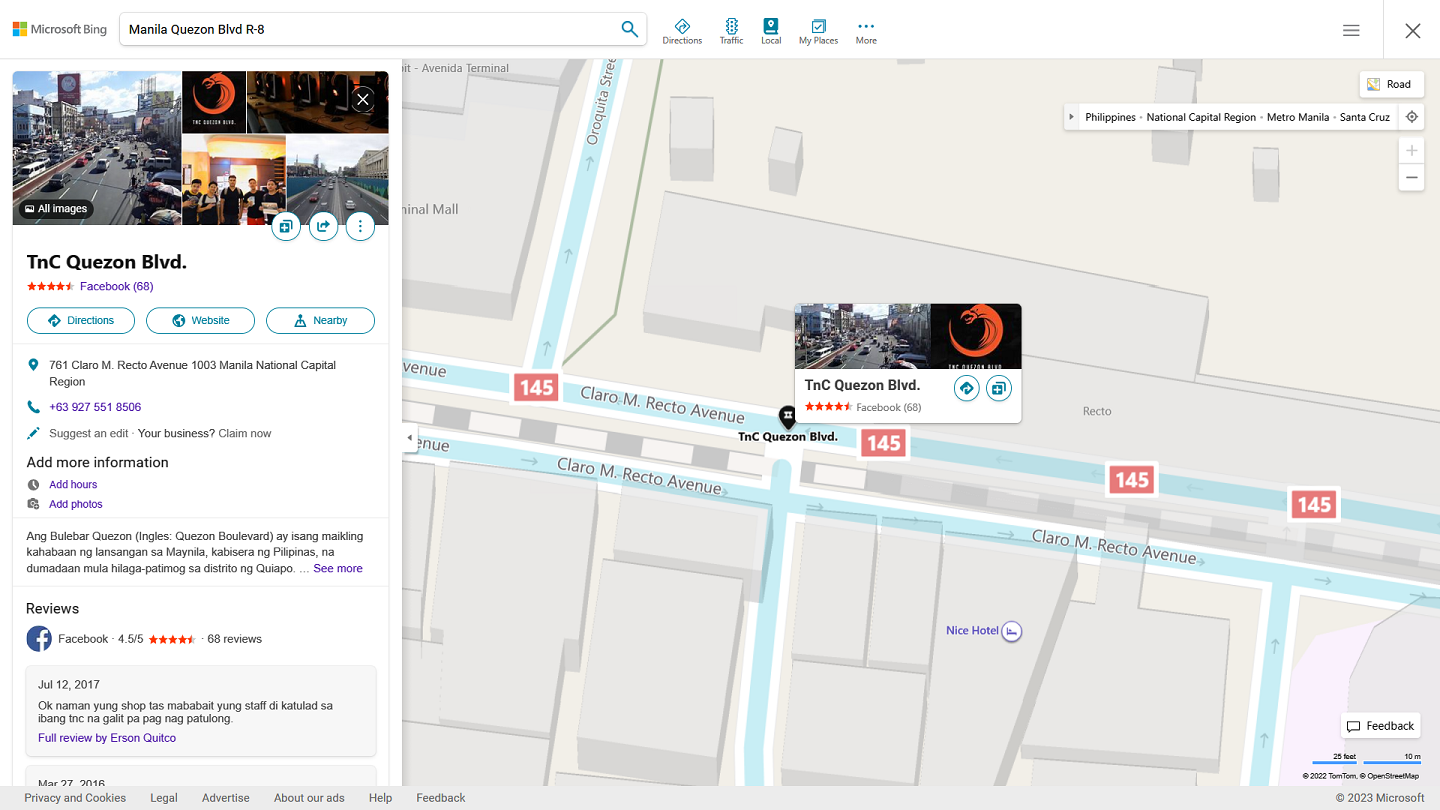Click the locate me target icon
The height and width of the screenshot is (810, 1440).
[1411, 117]
